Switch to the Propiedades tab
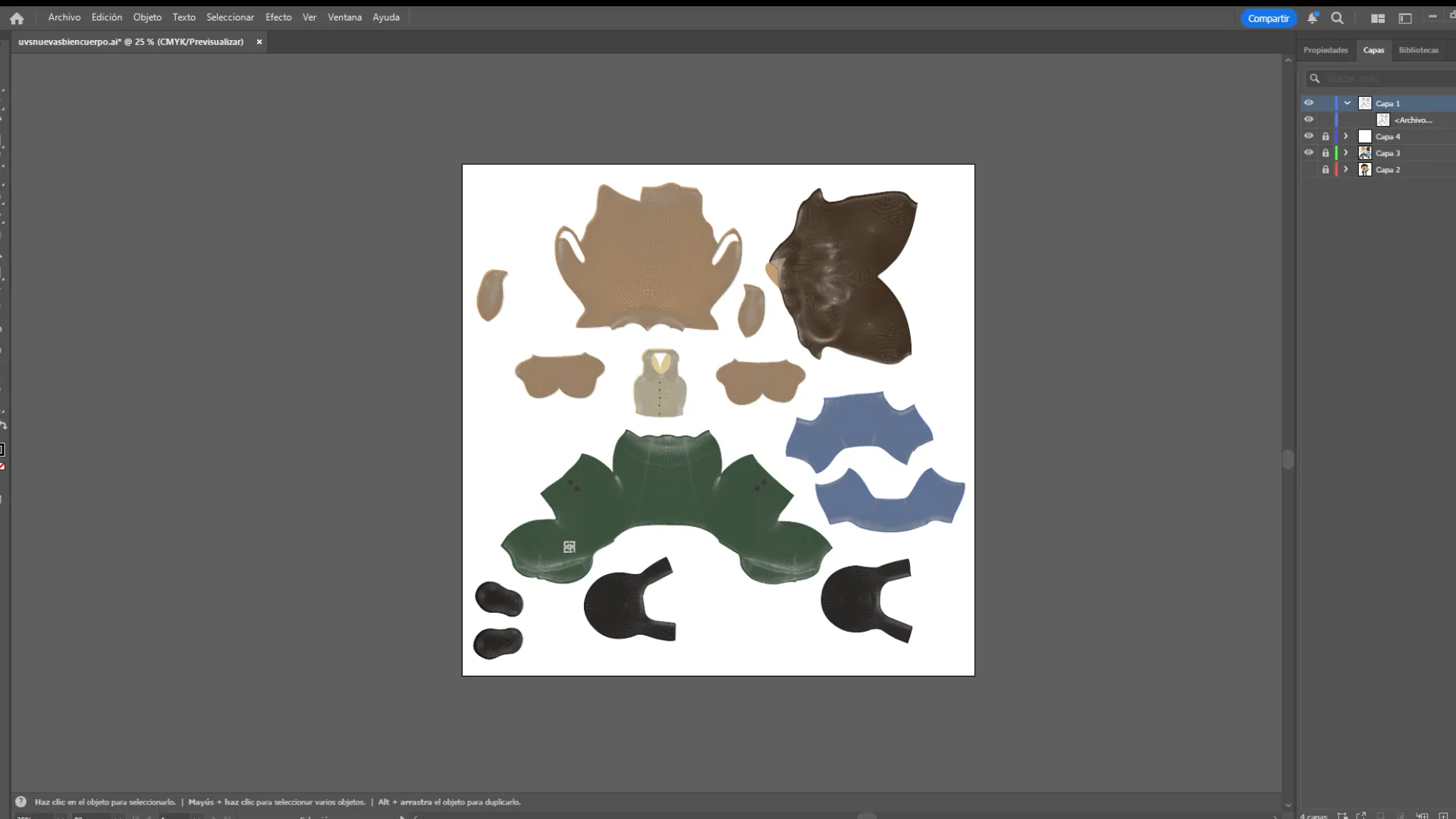The height and width of the screenshot is (819, 1456). tap(1326, 50)
